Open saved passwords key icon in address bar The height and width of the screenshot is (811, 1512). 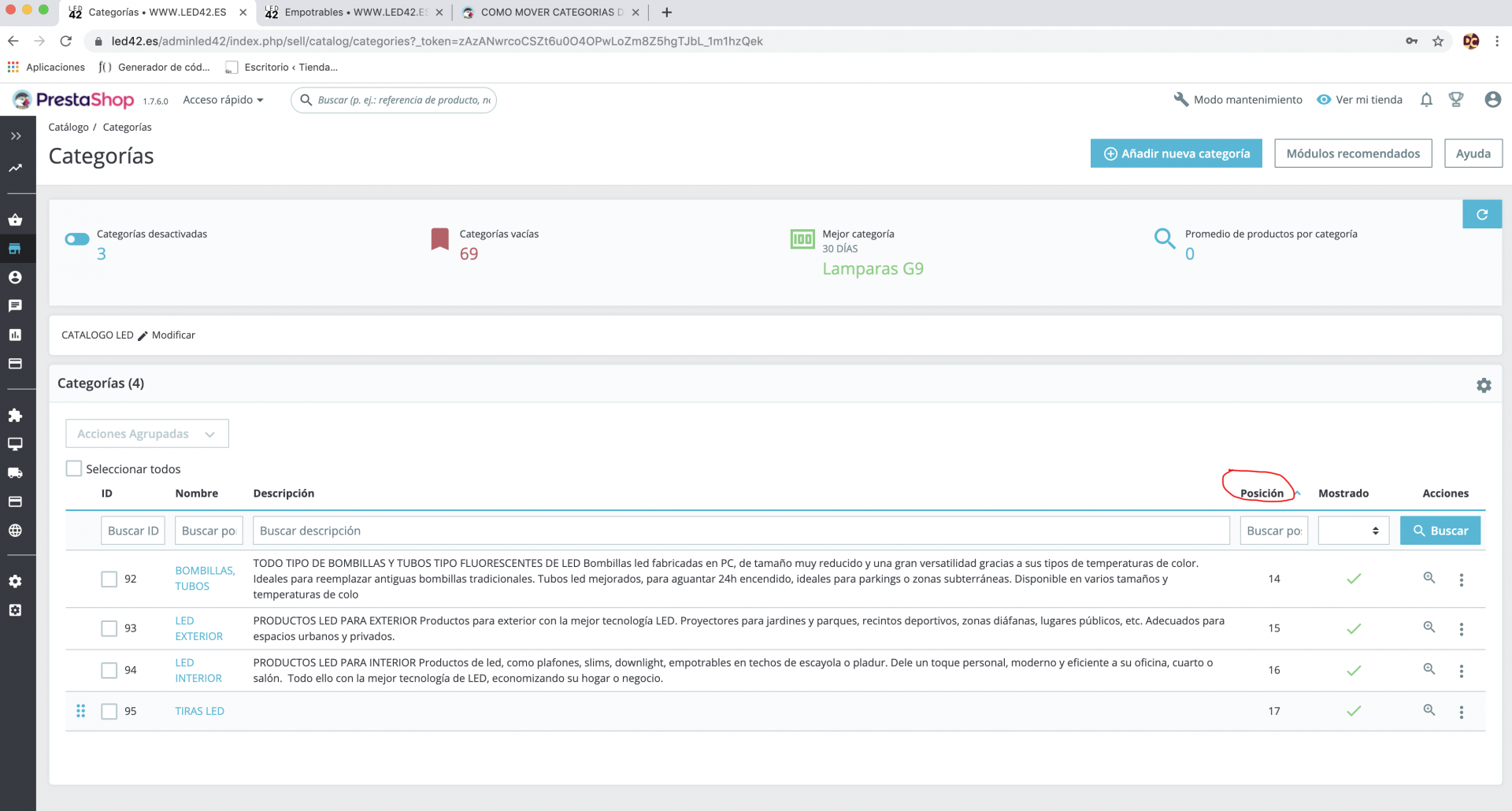1411,41
